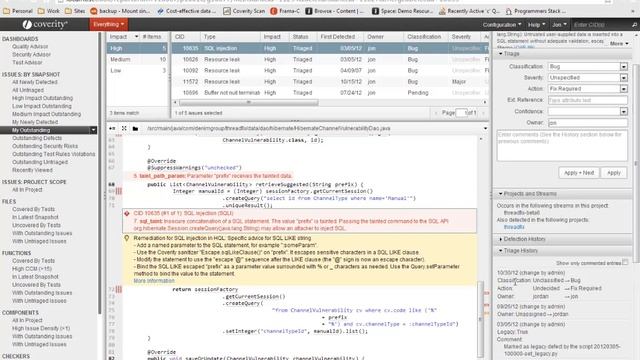The height and width of the screenshot is (360, 640).
Task: Select Buffer not null terminated issue row
Action: point(330,93)
